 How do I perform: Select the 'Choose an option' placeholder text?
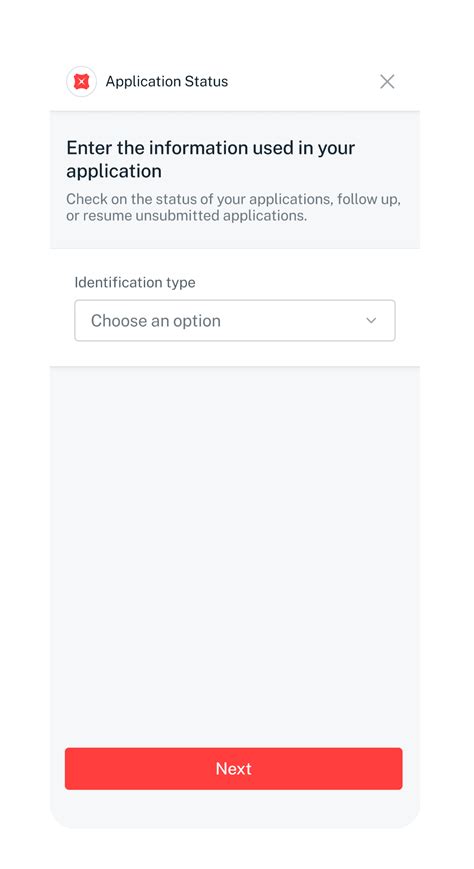click(x=156, y=321)
